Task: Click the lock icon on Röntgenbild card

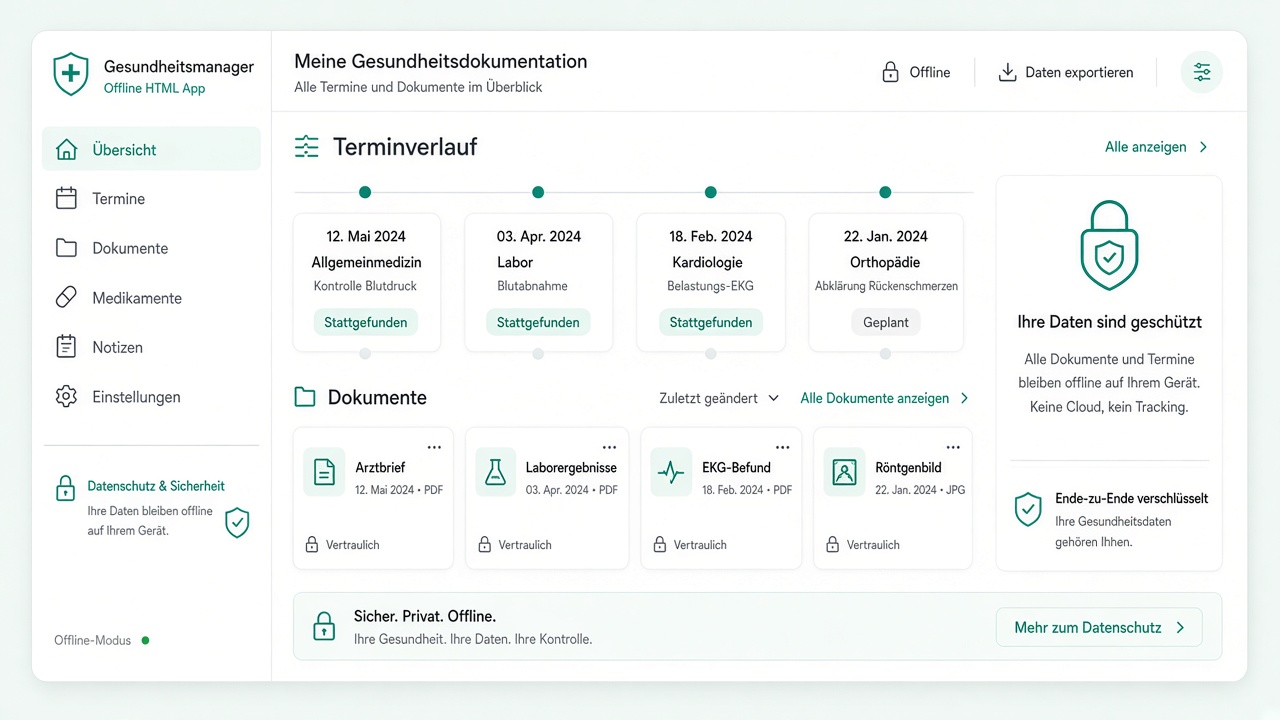Action: tap(833, 545)
